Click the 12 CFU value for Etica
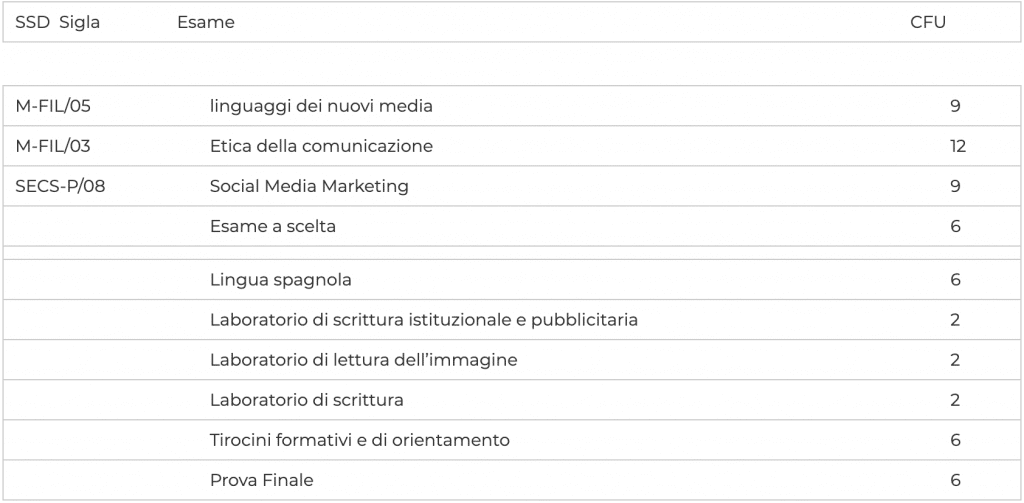This screenshot has width=1024, height=503. click(x=958, y=146)
